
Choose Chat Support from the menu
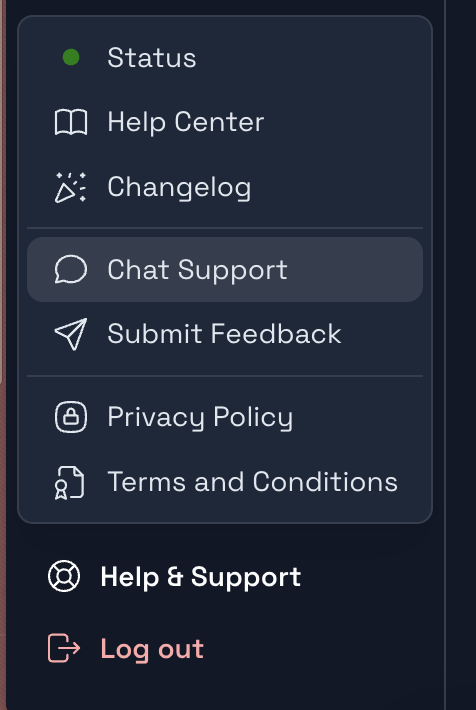[225, 269]
